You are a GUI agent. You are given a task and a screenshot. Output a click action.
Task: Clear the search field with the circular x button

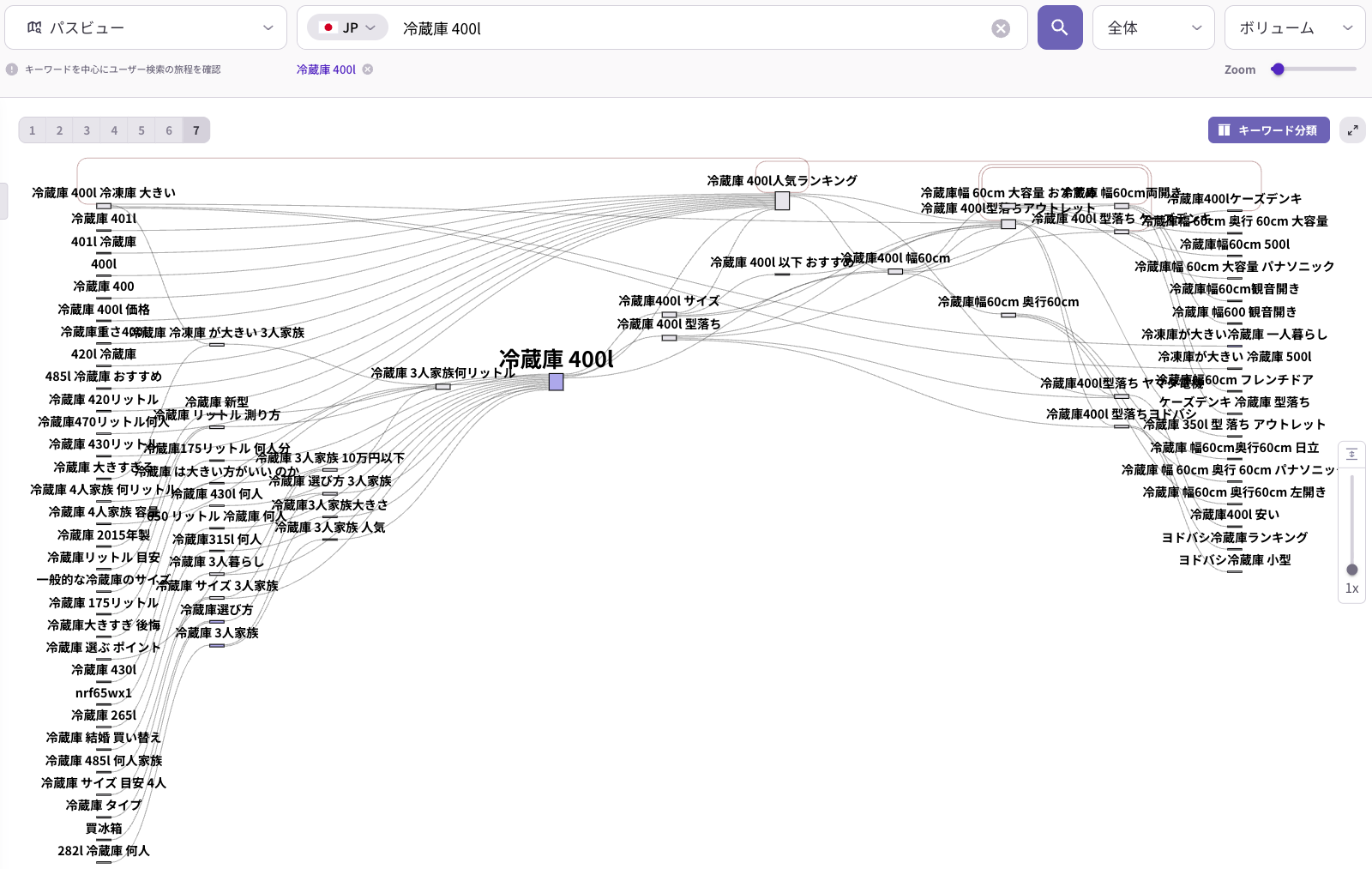1001,27
